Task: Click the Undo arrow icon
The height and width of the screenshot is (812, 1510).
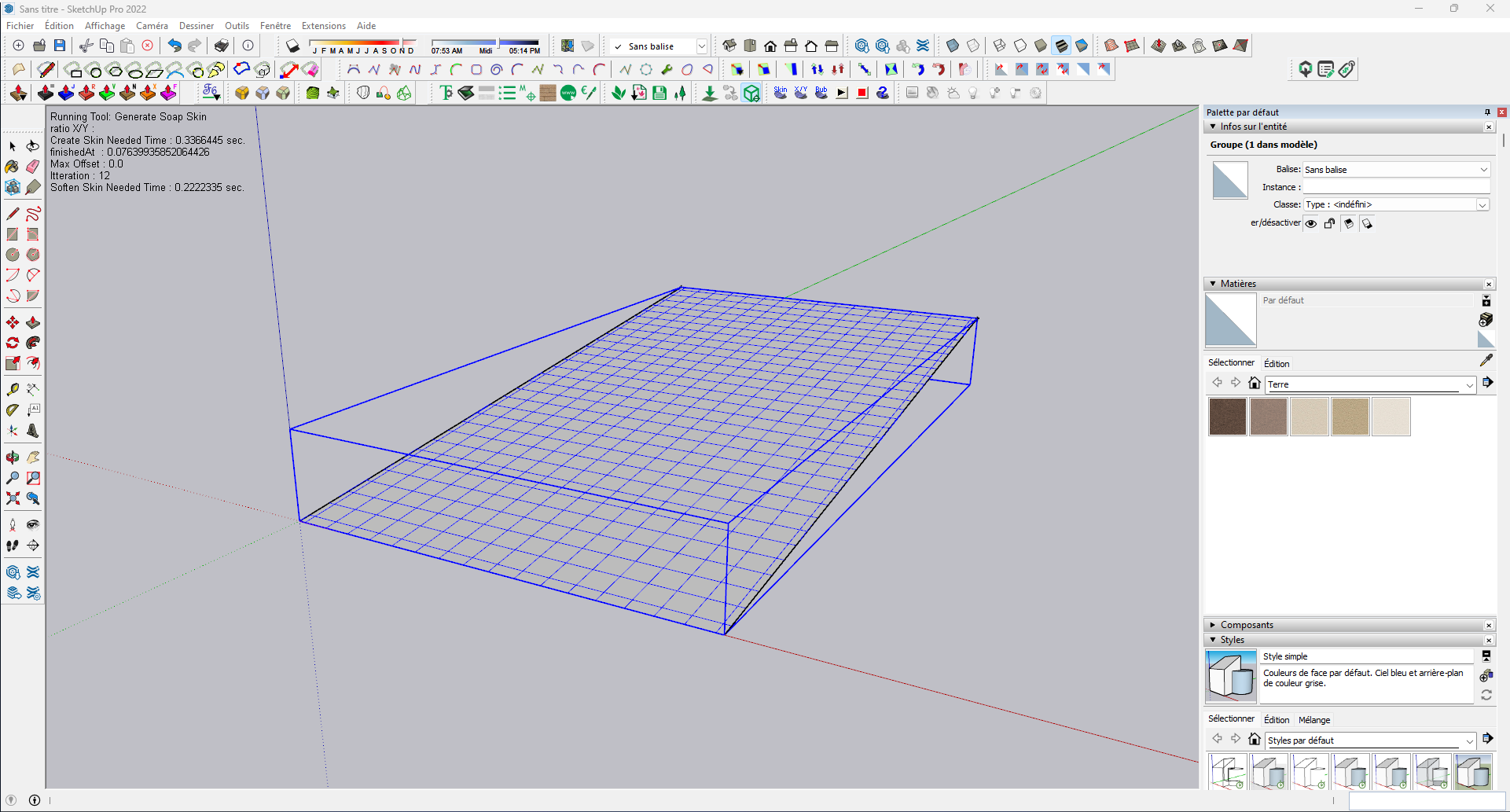Action: click(x=174, y=46)
